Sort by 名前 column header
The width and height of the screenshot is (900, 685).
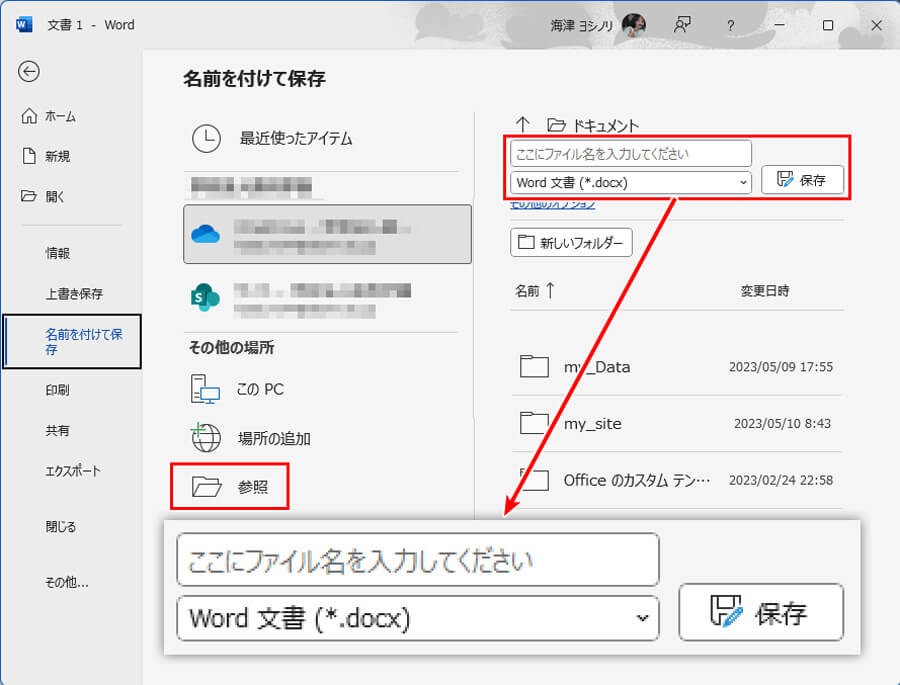(534, 291)
